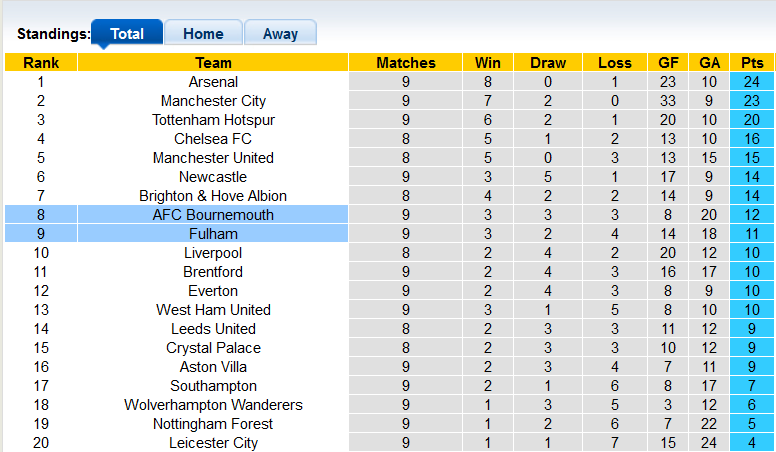The width and height of the screenshot is (776, 452).
Task: Switch to the Home standings tab
Action: tap(203, 34)
